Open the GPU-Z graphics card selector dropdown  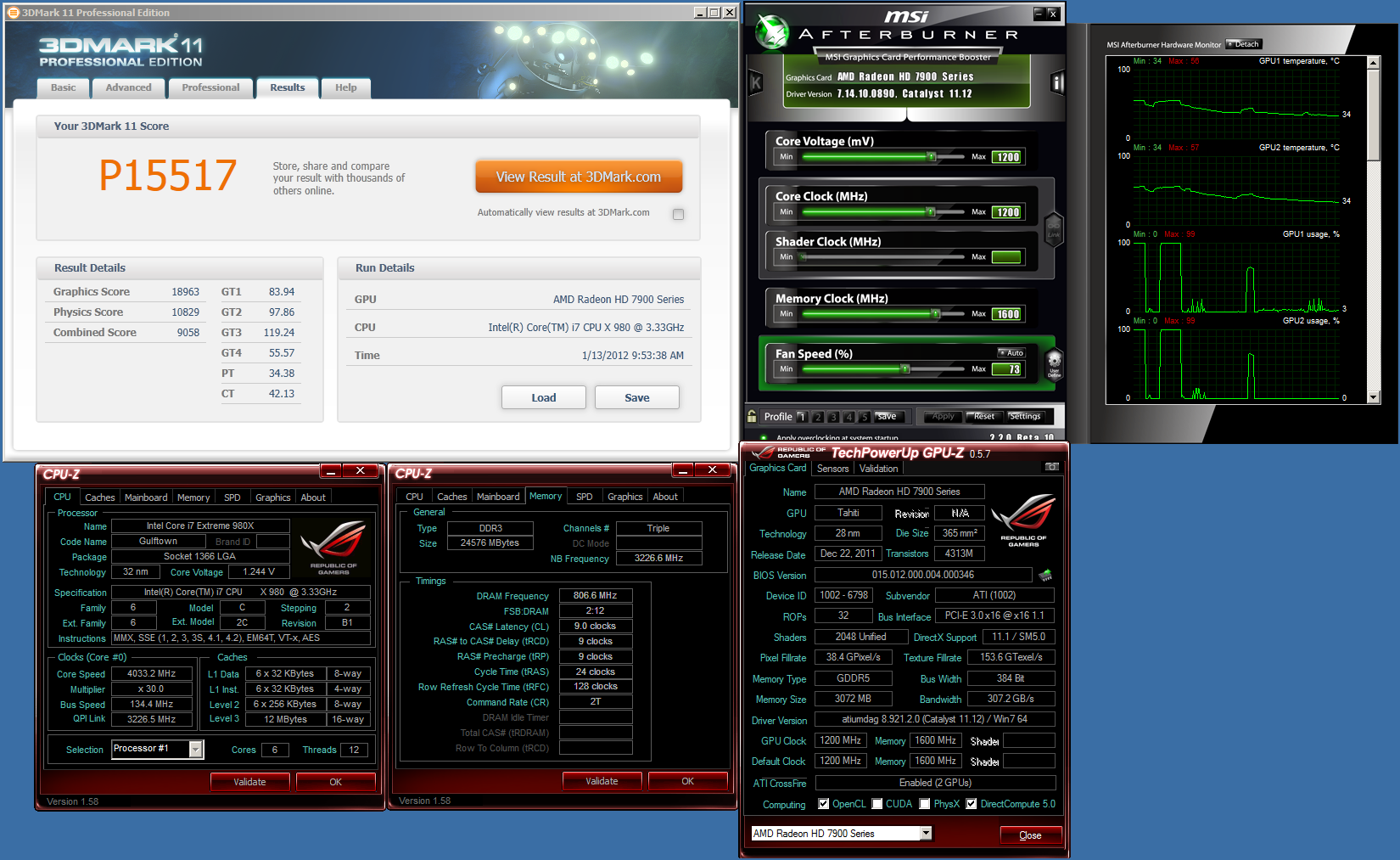point(926,833)
